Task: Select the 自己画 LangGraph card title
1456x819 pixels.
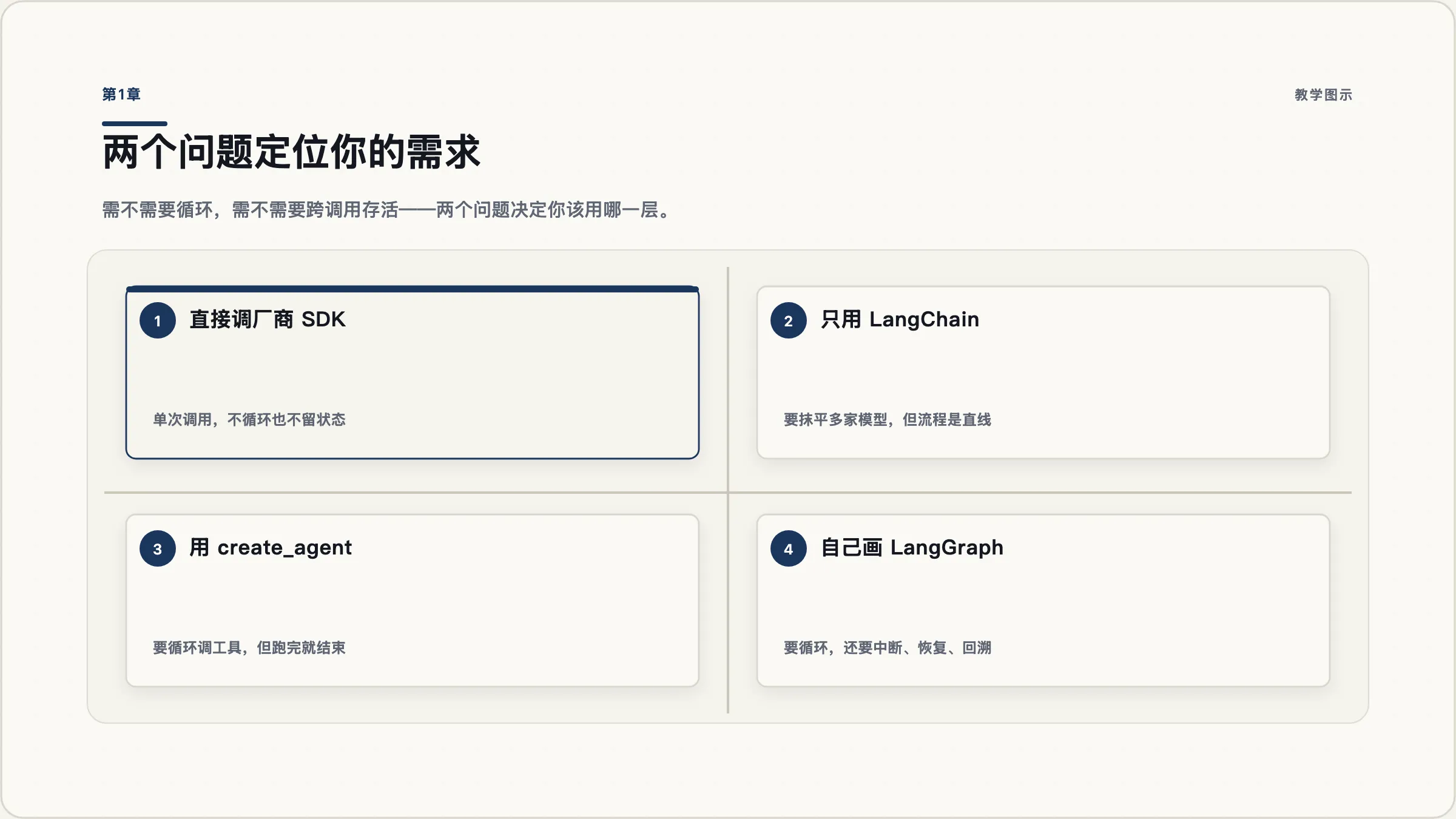Action: click(912, 548)
